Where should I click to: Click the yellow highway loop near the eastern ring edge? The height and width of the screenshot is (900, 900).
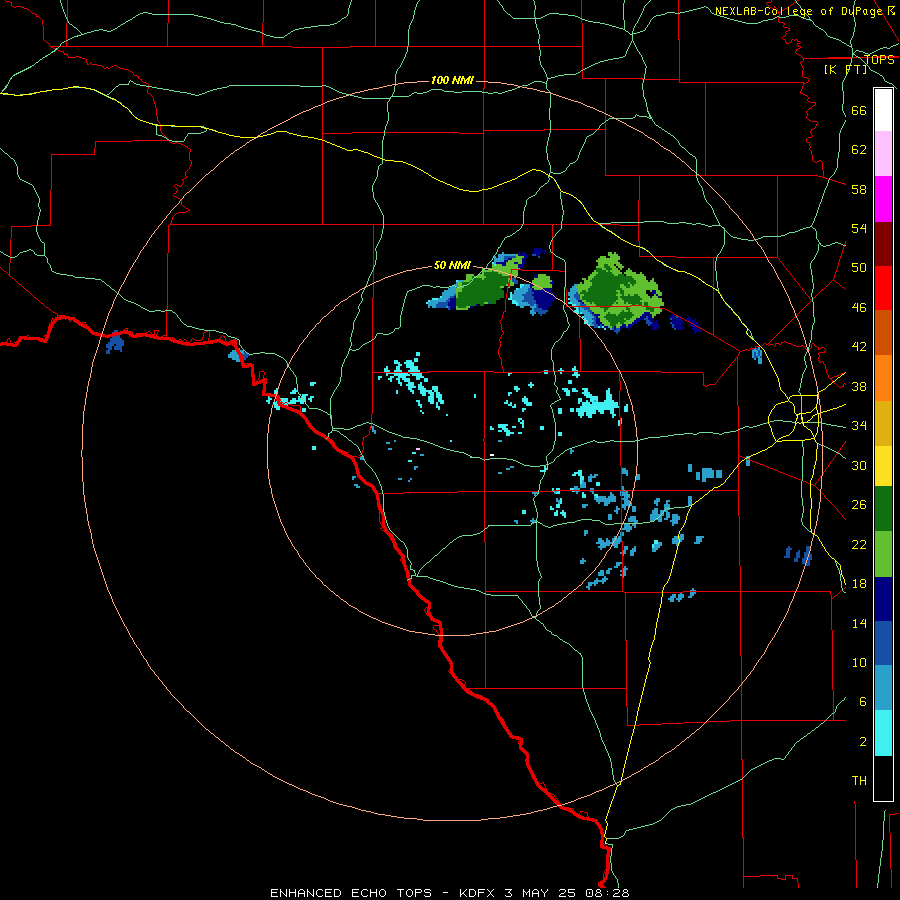(794, 417)
